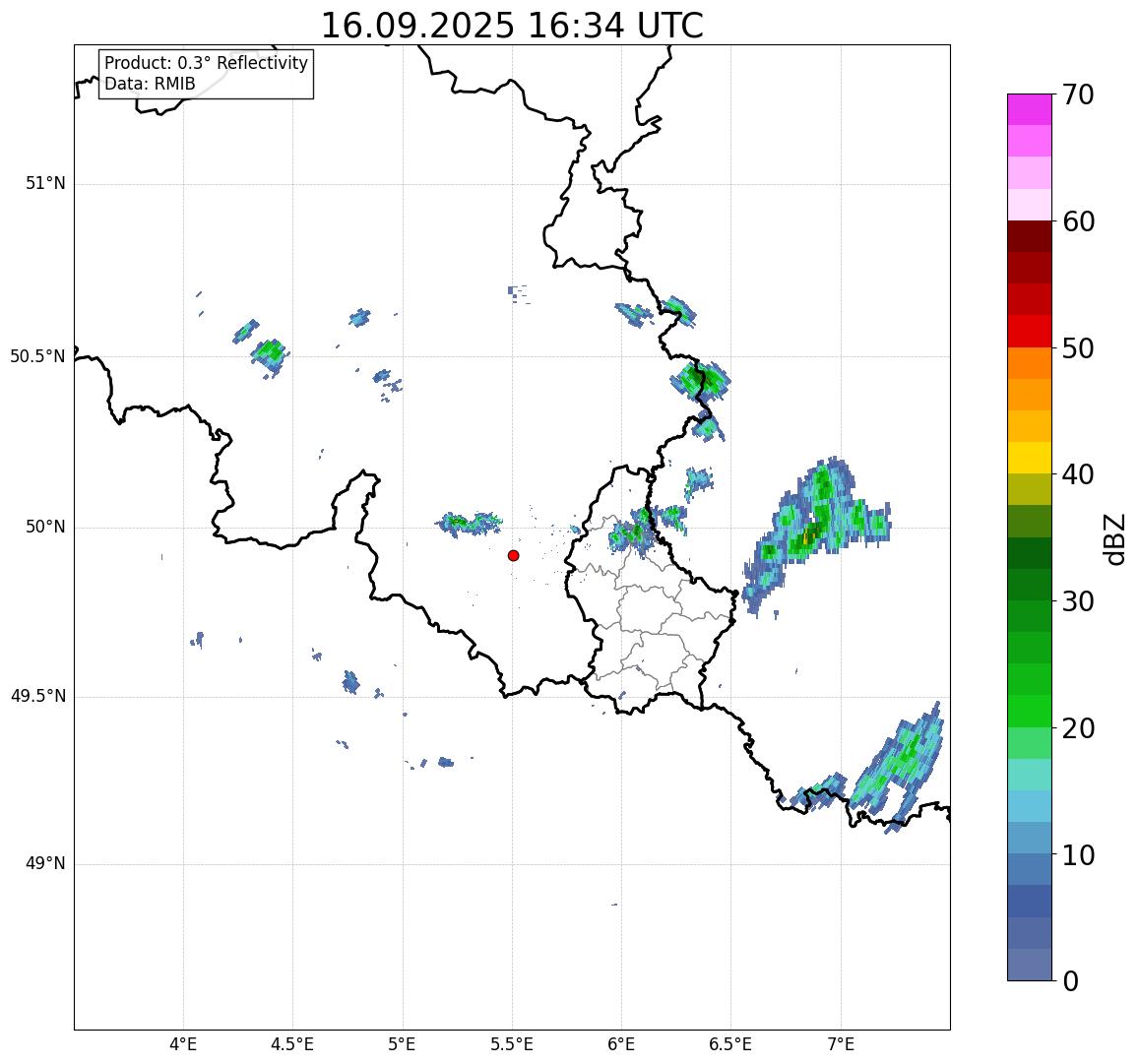Viewport: 1139px width, 1064px height.
Task: Click the 51°N latitude label
Action: pos(45,184)
